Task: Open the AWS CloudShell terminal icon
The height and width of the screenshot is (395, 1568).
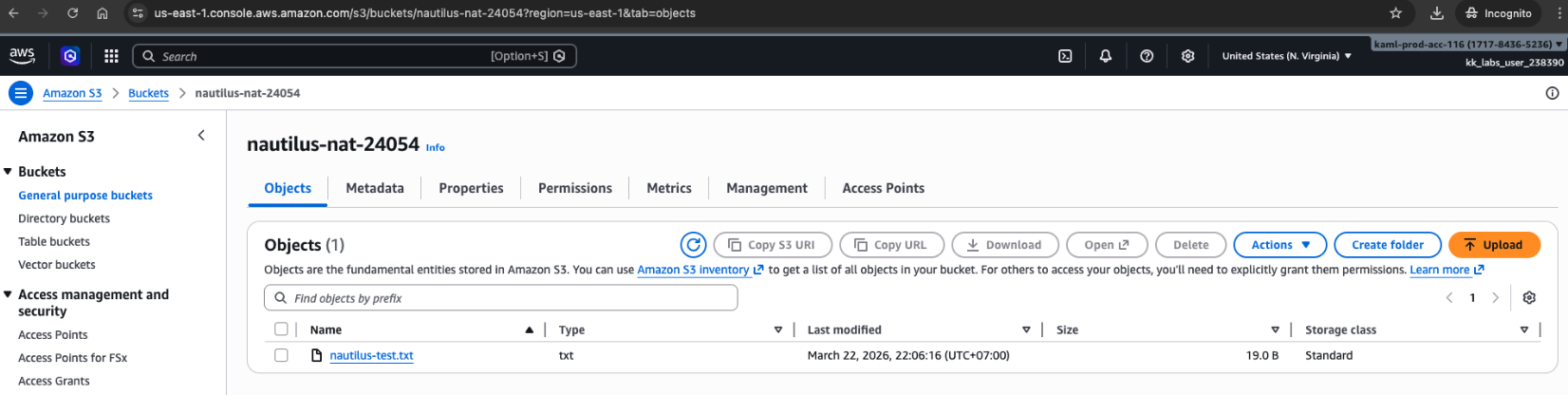Action: tap(1065, 56)
